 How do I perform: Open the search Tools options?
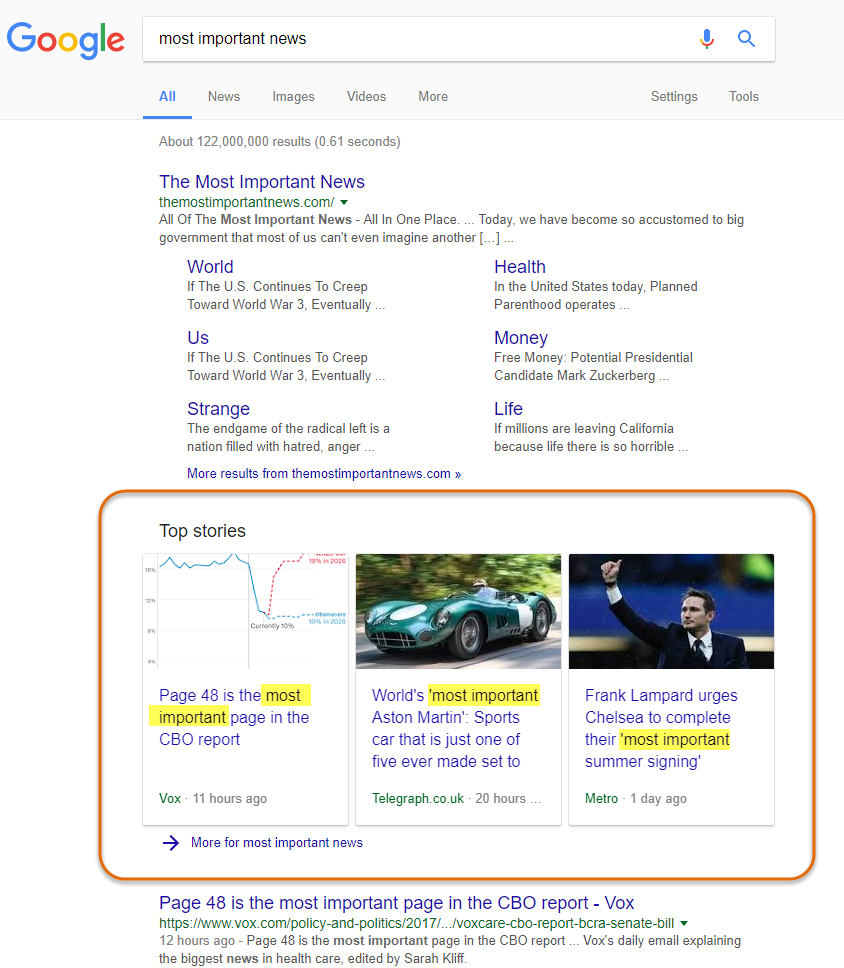(743, 97)
